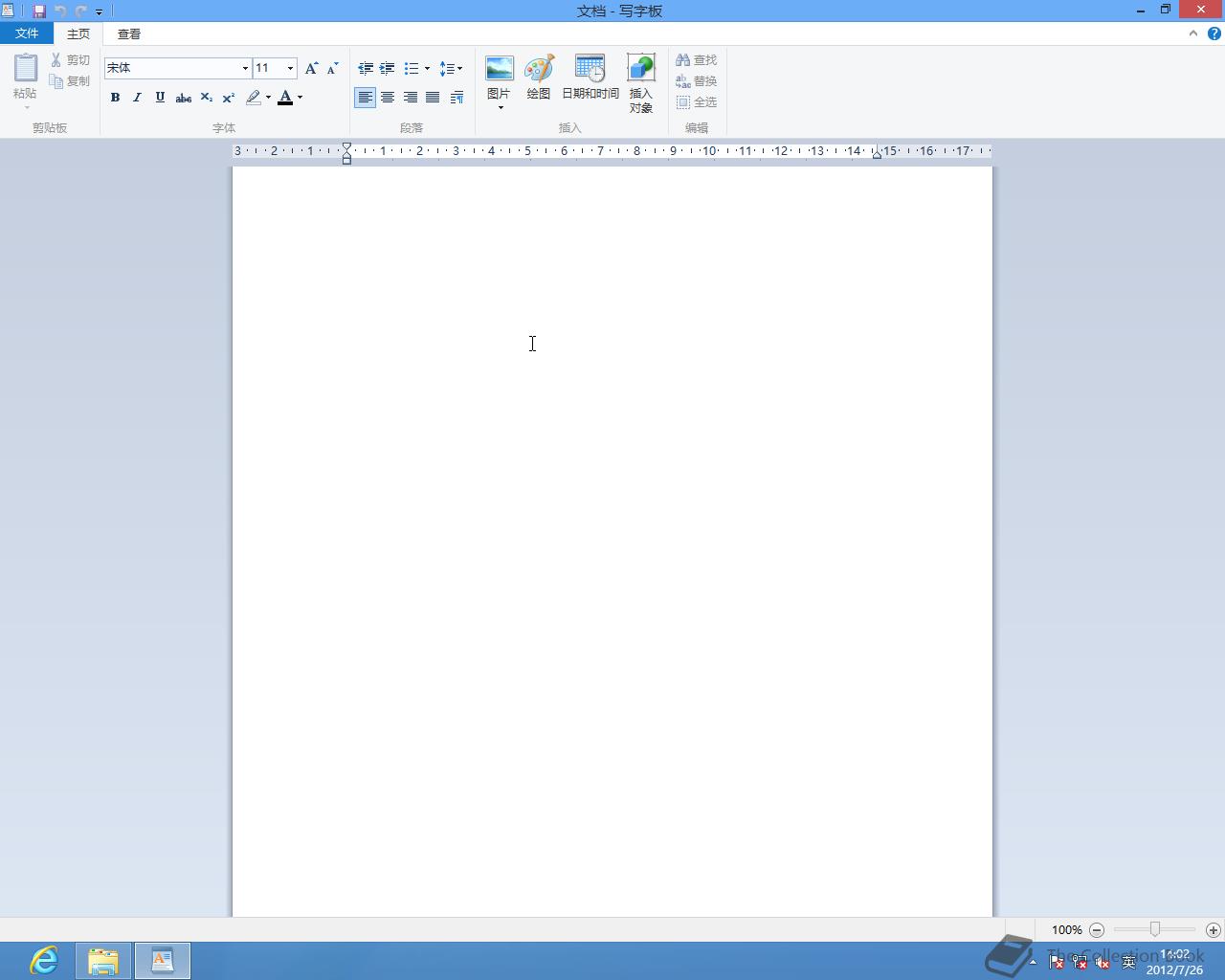The width and height of the screenshot is (1225, 980).
Task: Open WordPad help question mark
Action: [x=1214, y=33]
